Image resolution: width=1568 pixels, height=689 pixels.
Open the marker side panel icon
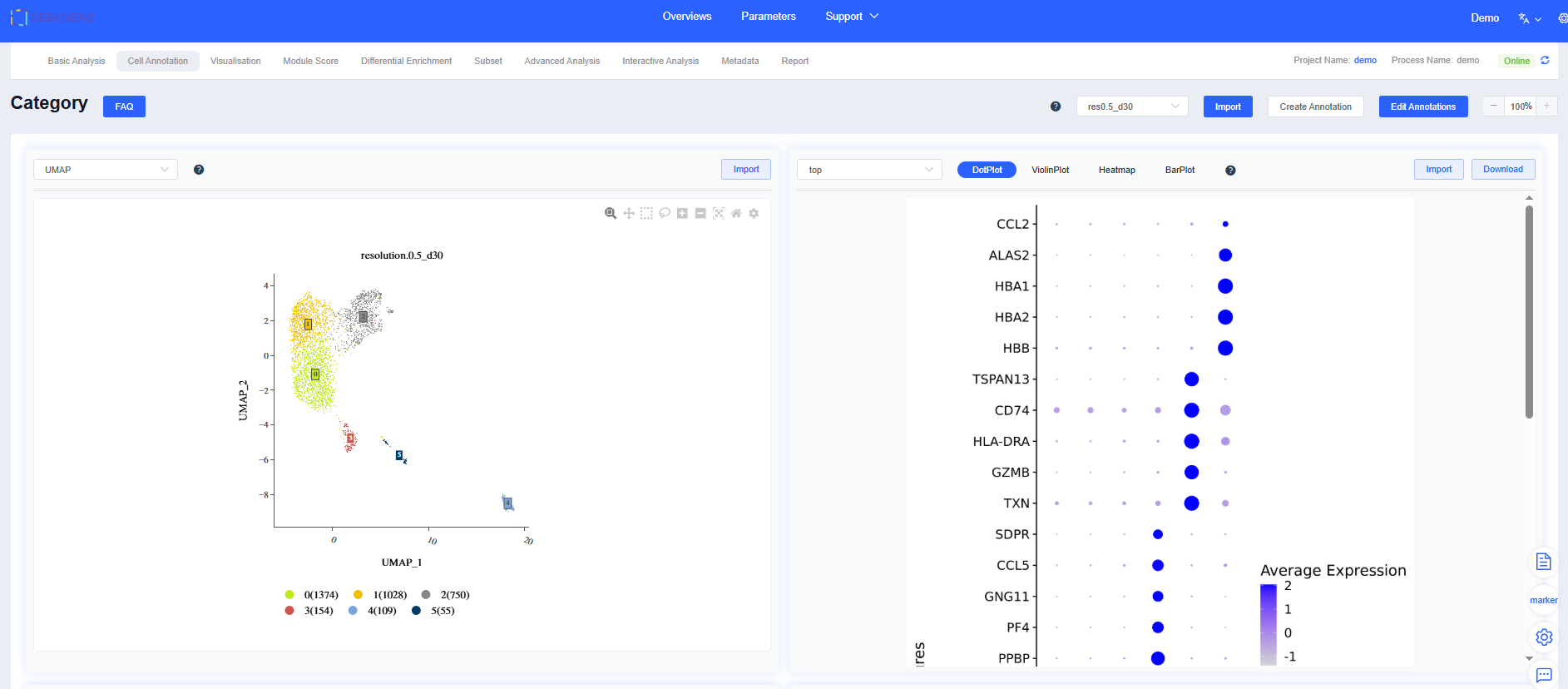pyautogui.click(x=1543, y=600)
